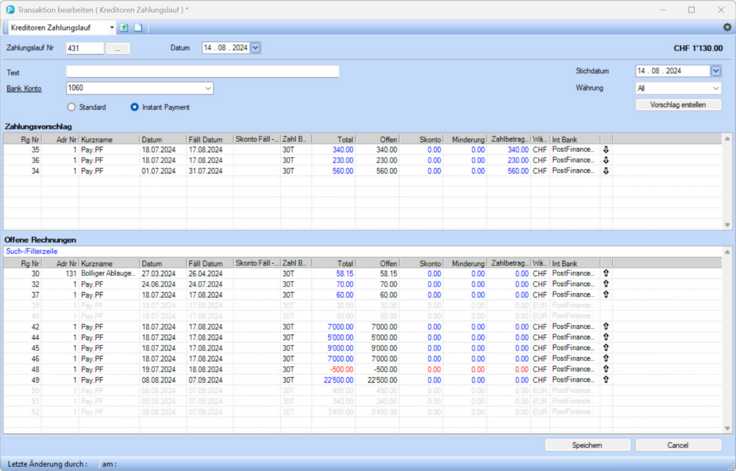Click up arrow on invoice 30 row
Screen dimensions: 736x471
(606, 273)
